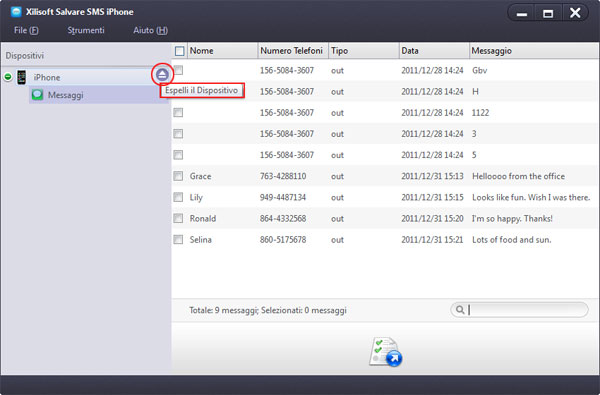Viewport: 600px width, 395px height.
Task: Click the name Grace in the list
Action: 200,176
